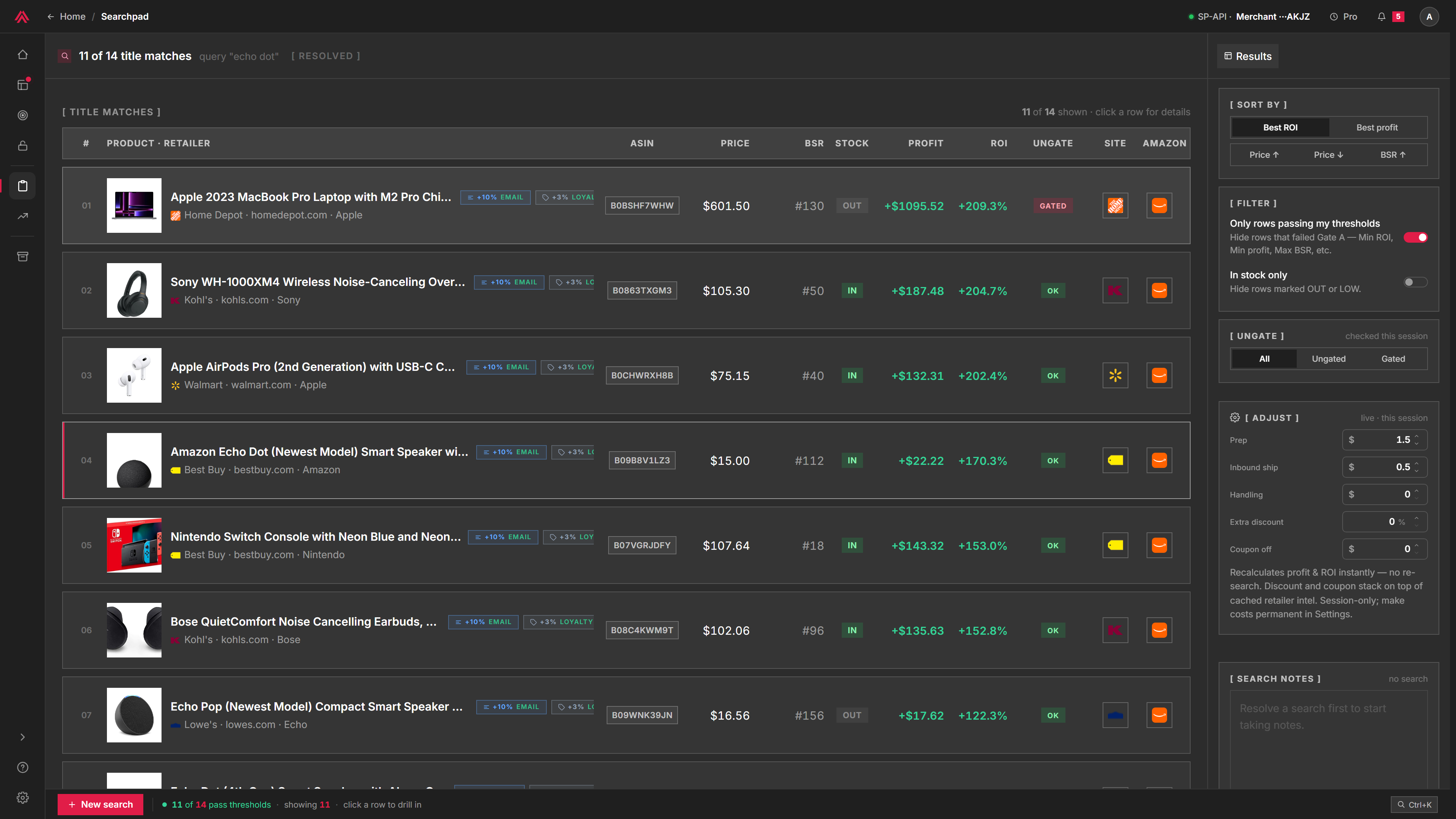Sort by Price descending
Image resolution: width=1456 pixels, height=819 pixels.
pos(1328,155)
